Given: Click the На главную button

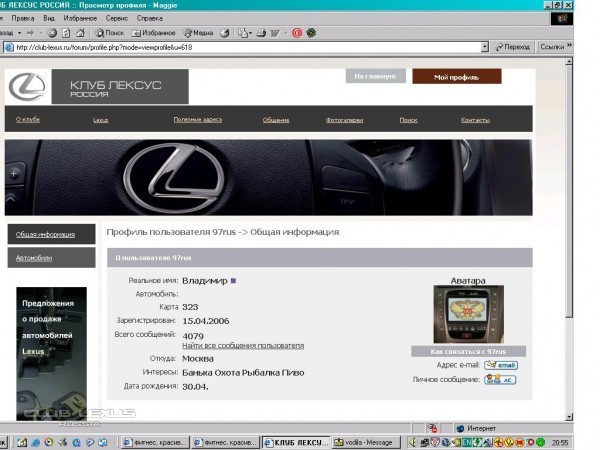Looking at the screenshot, I should [x=374, y=77].
